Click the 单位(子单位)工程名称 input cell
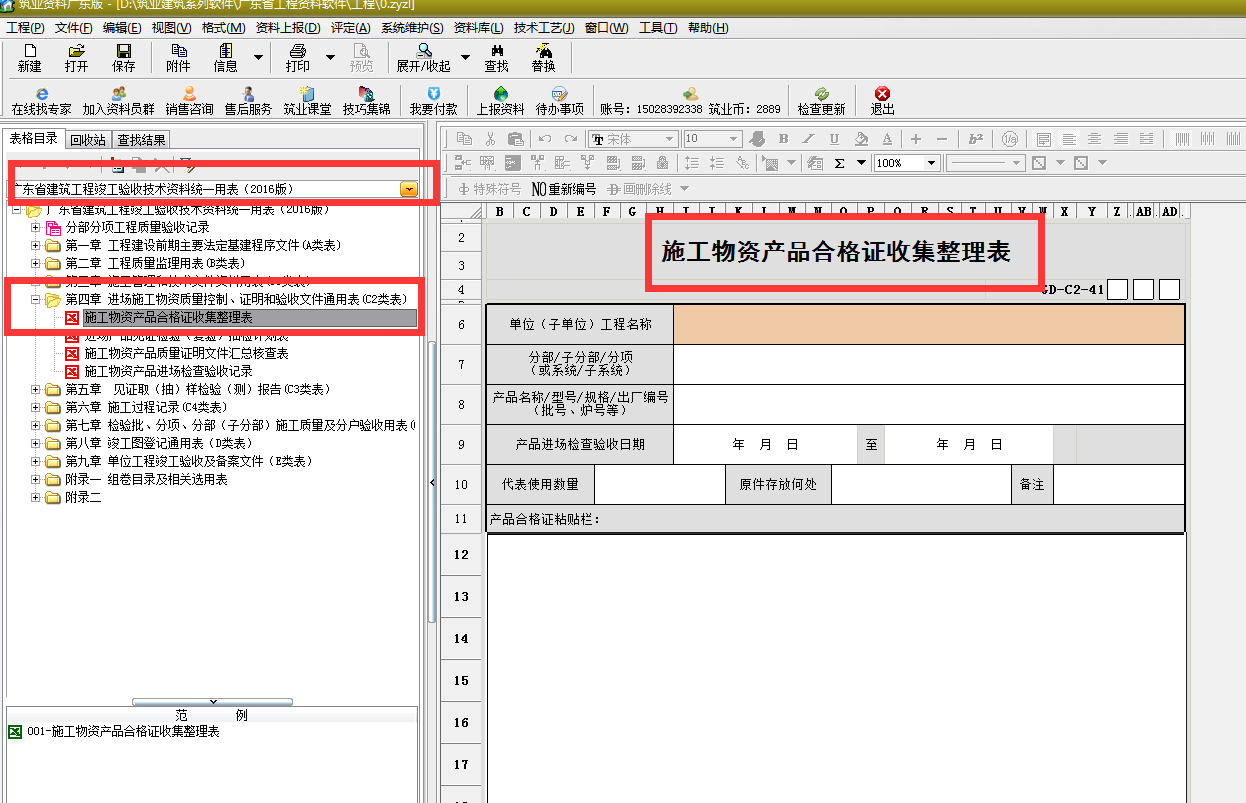The width and height of the screenshot is (1246, 803). click(x=928, y=325)
